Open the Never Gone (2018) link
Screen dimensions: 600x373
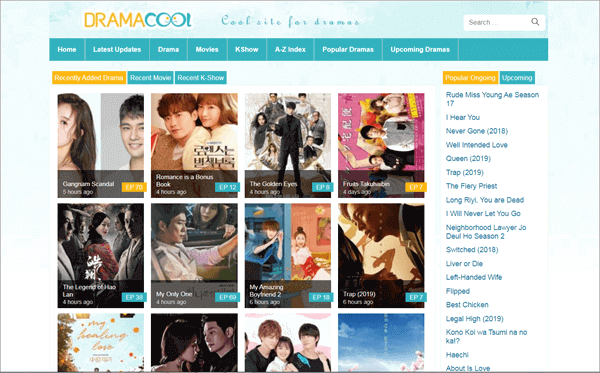(x=477, y=131)
